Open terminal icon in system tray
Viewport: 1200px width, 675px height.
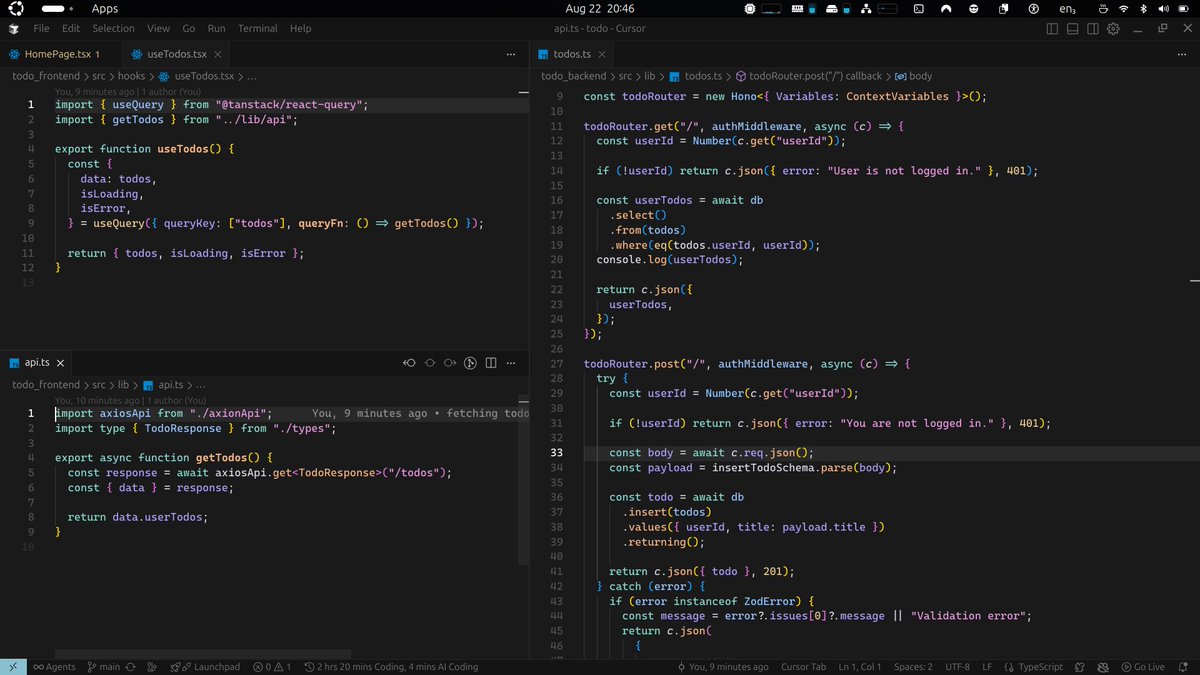[x=919, y=8]
